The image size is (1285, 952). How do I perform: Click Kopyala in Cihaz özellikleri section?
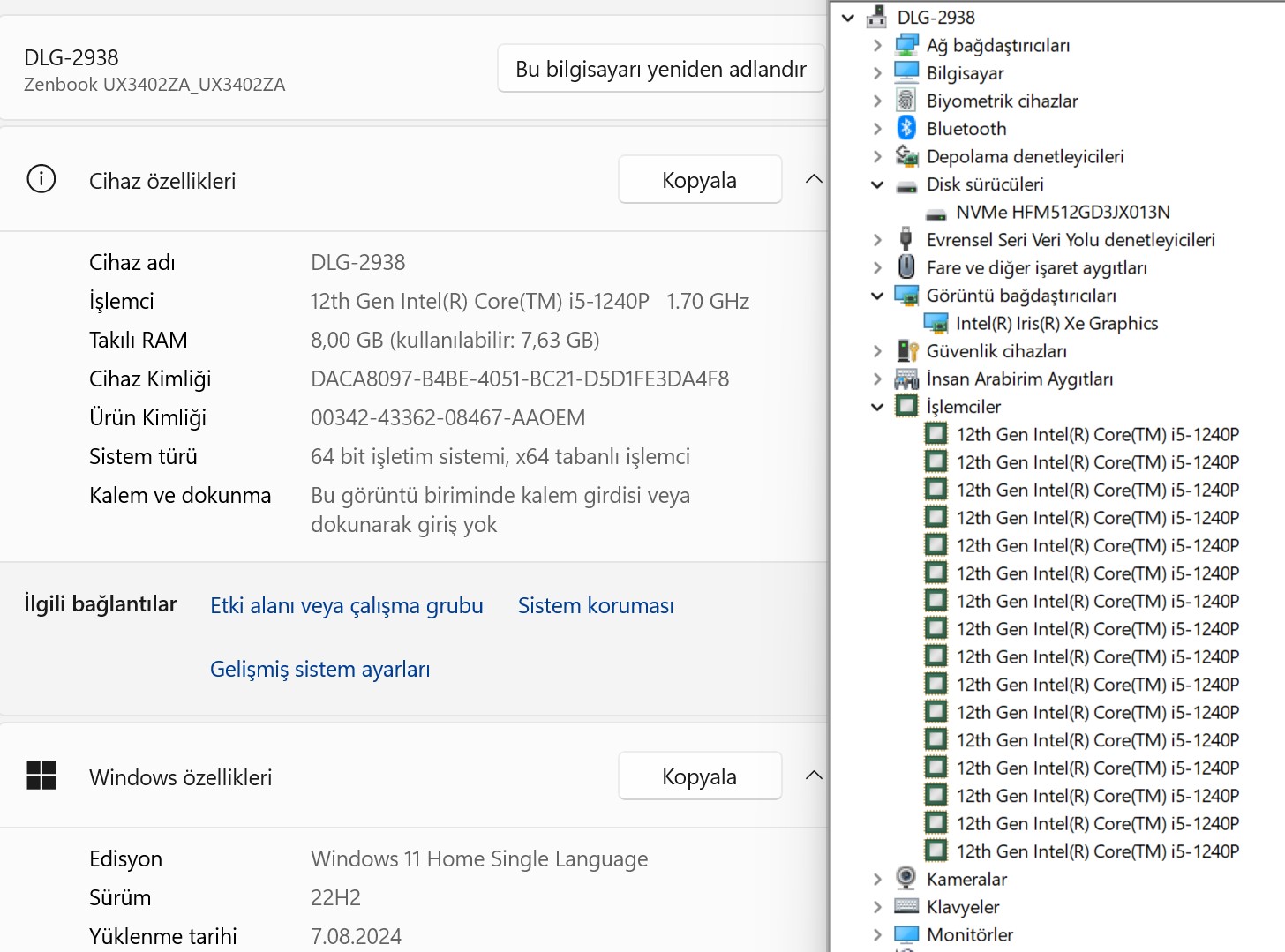coord(700,180)
